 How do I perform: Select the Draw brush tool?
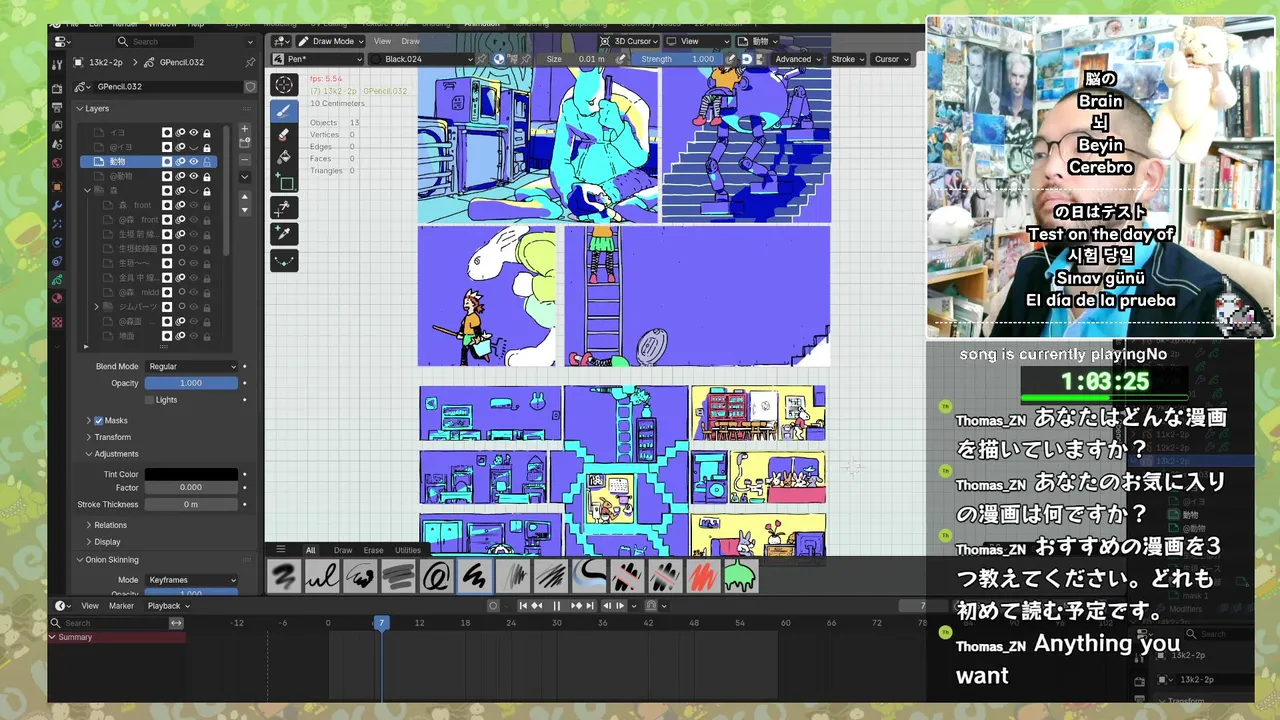tap(284, 111)
